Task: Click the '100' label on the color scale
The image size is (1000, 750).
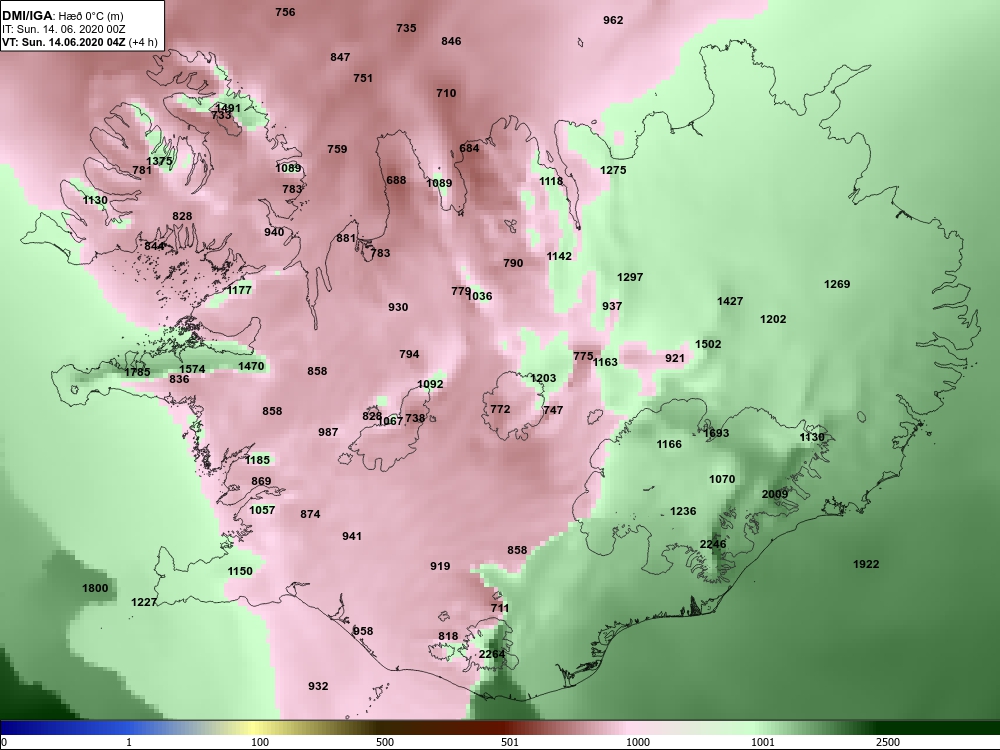Action: [260, 742]
